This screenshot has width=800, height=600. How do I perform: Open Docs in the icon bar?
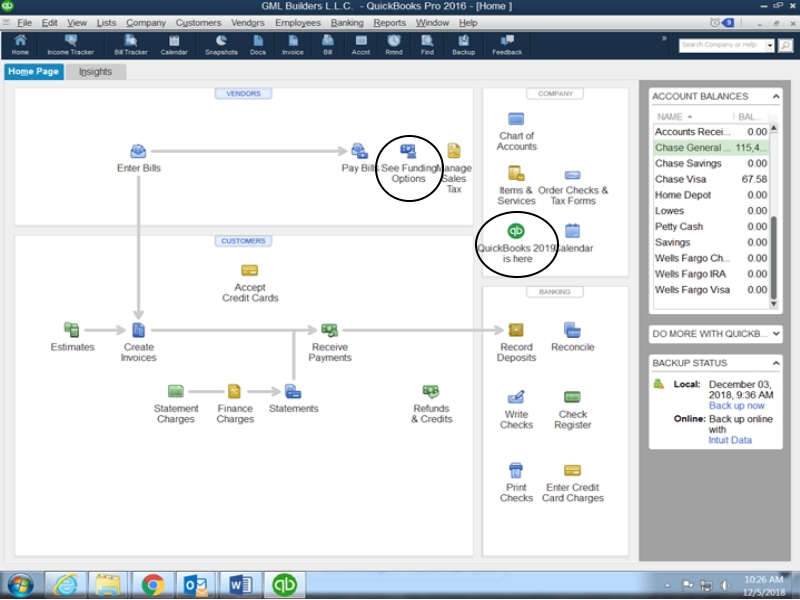pyautogui.click(x=258, y=45)
